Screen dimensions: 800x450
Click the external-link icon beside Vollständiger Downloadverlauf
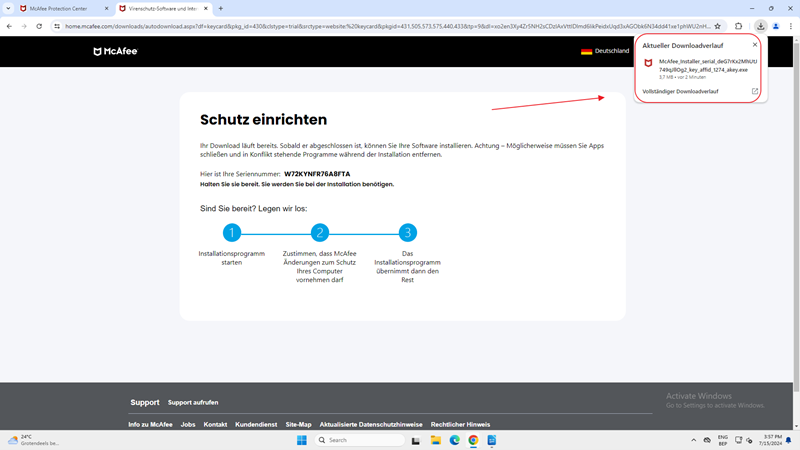click(x=755, y=91)
